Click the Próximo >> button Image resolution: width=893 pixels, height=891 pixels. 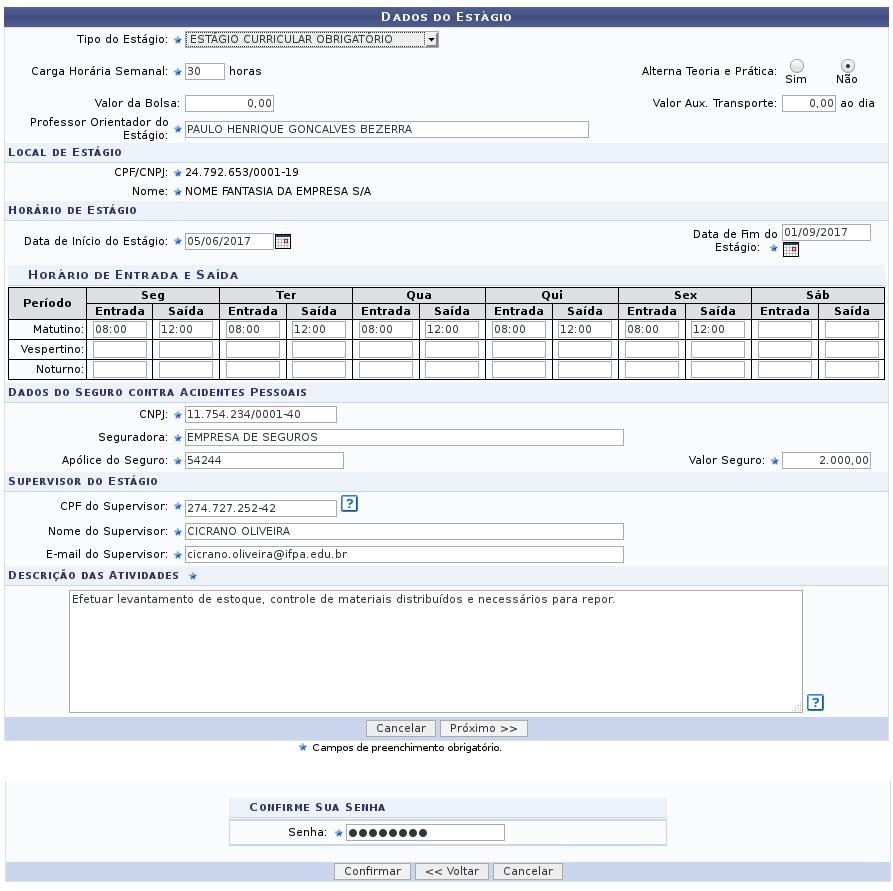484,729
